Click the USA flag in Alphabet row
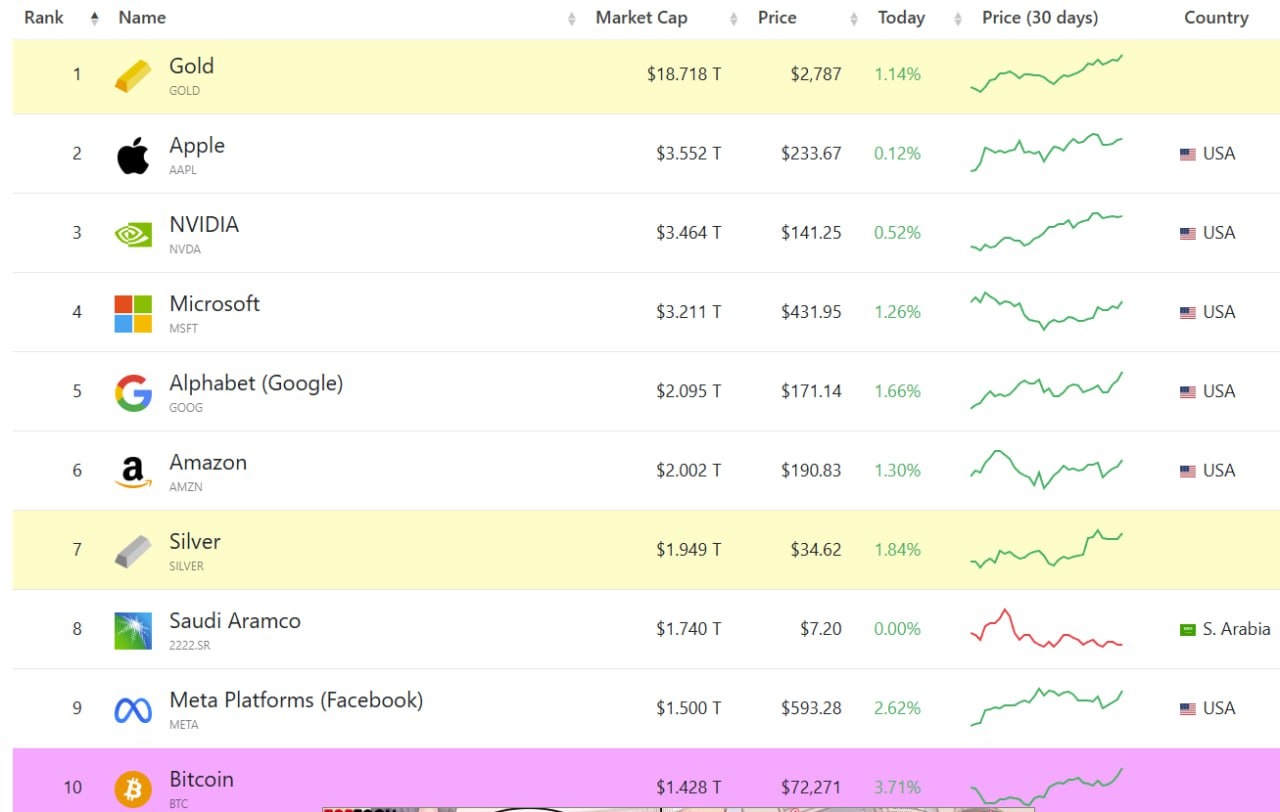Image resolution: width=1280 pixels, height=812 pixels. pos(1188,392)
